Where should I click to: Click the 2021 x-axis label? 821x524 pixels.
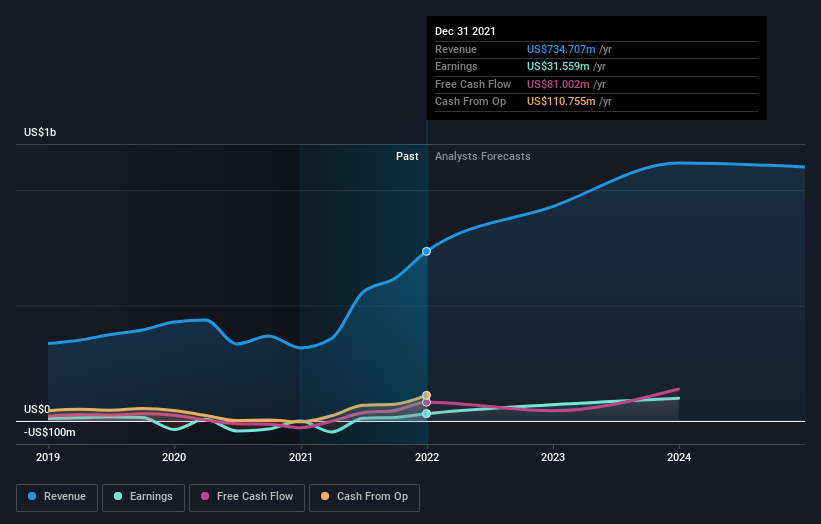[x=301, y=457]
